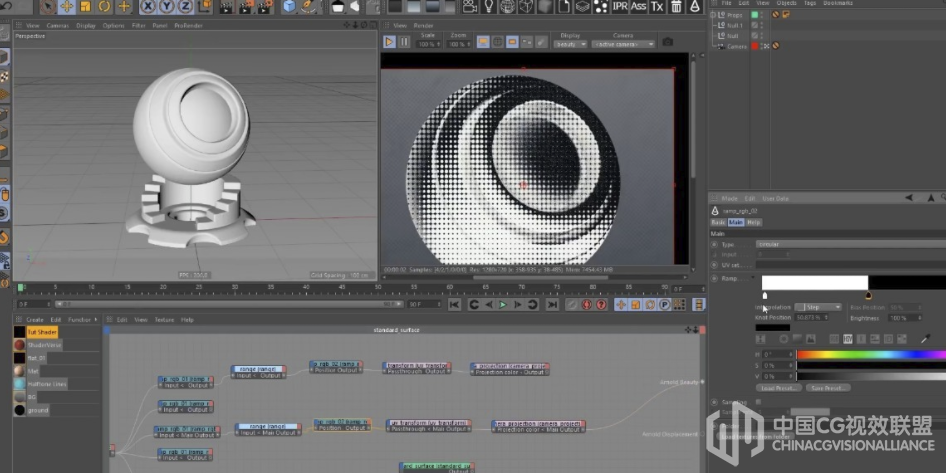The width and height of the screenshot is (946, 473).
Task: Open the Arnold Ass export button
Action: coord(638,7)
